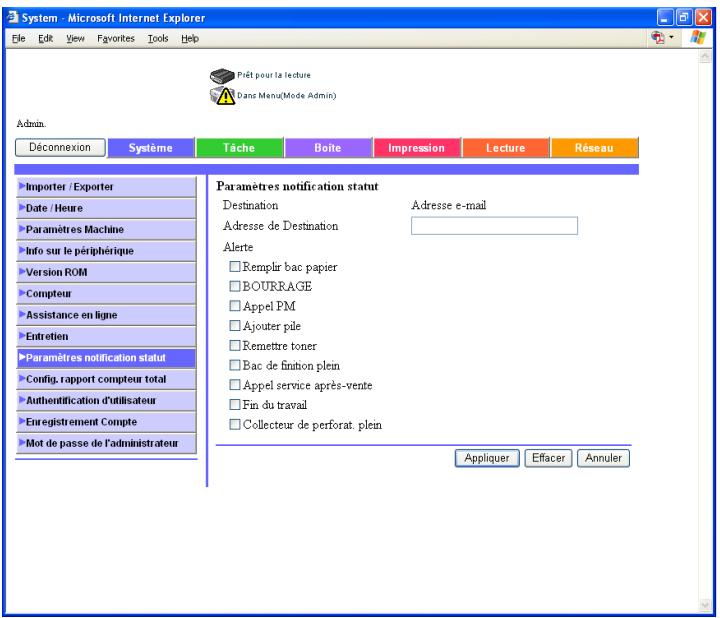
Task: Open Version ROM sidebar item
Action: (106, 272)
